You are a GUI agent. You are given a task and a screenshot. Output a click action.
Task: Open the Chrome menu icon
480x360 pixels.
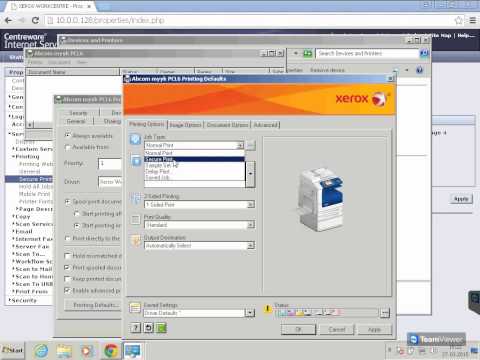click(473, 20)
